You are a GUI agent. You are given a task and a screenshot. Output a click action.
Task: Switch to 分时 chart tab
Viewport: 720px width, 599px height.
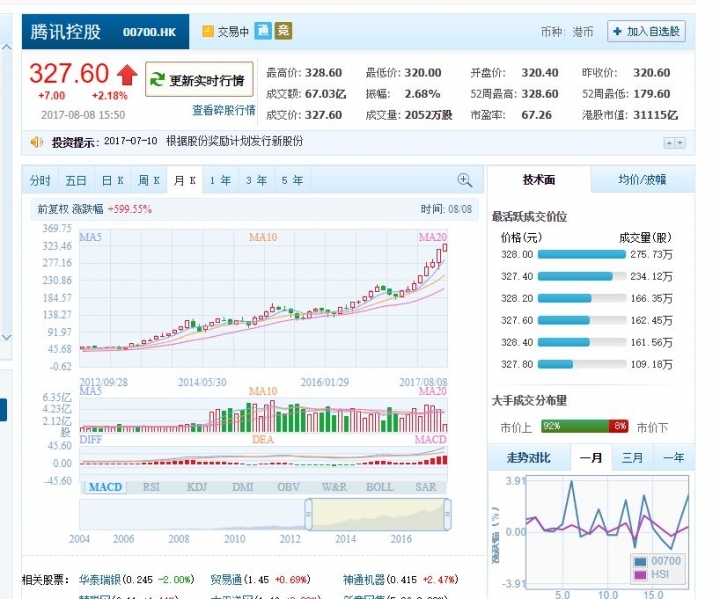point(40,181)
